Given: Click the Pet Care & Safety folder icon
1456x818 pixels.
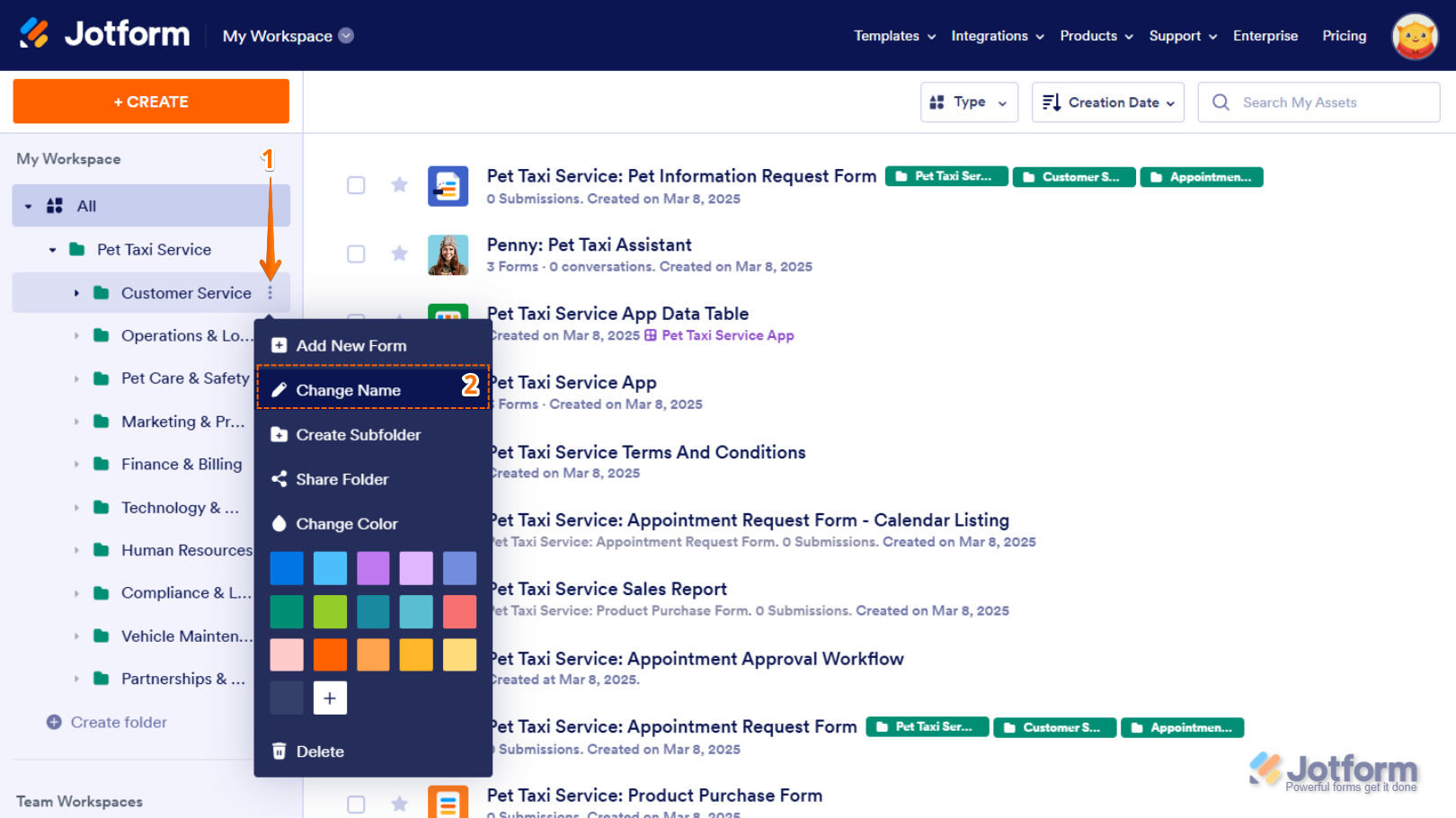Looking at the screenshot, I should [102, 378].
